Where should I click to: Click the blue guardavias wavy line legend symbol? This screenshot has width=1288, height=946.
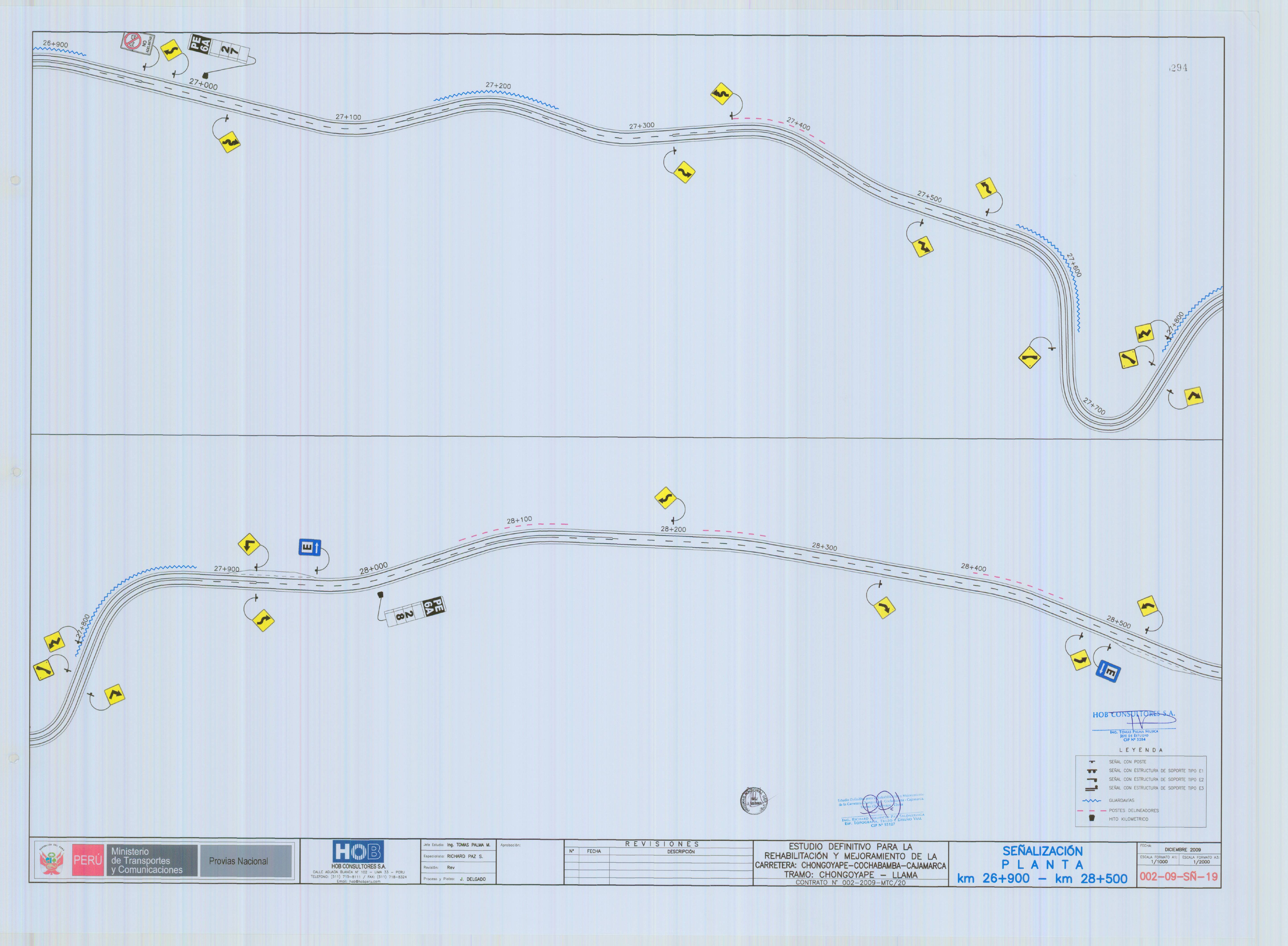point(1092,801)
